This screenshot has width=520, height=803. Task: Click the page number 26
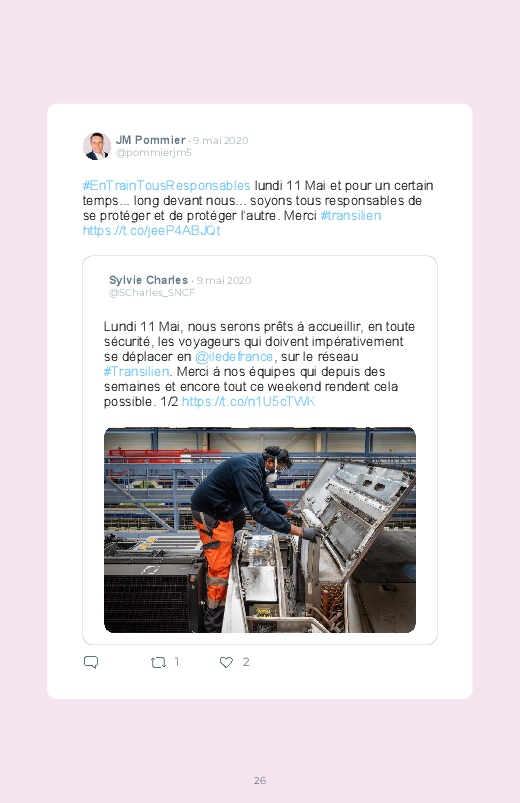(260, 780)
